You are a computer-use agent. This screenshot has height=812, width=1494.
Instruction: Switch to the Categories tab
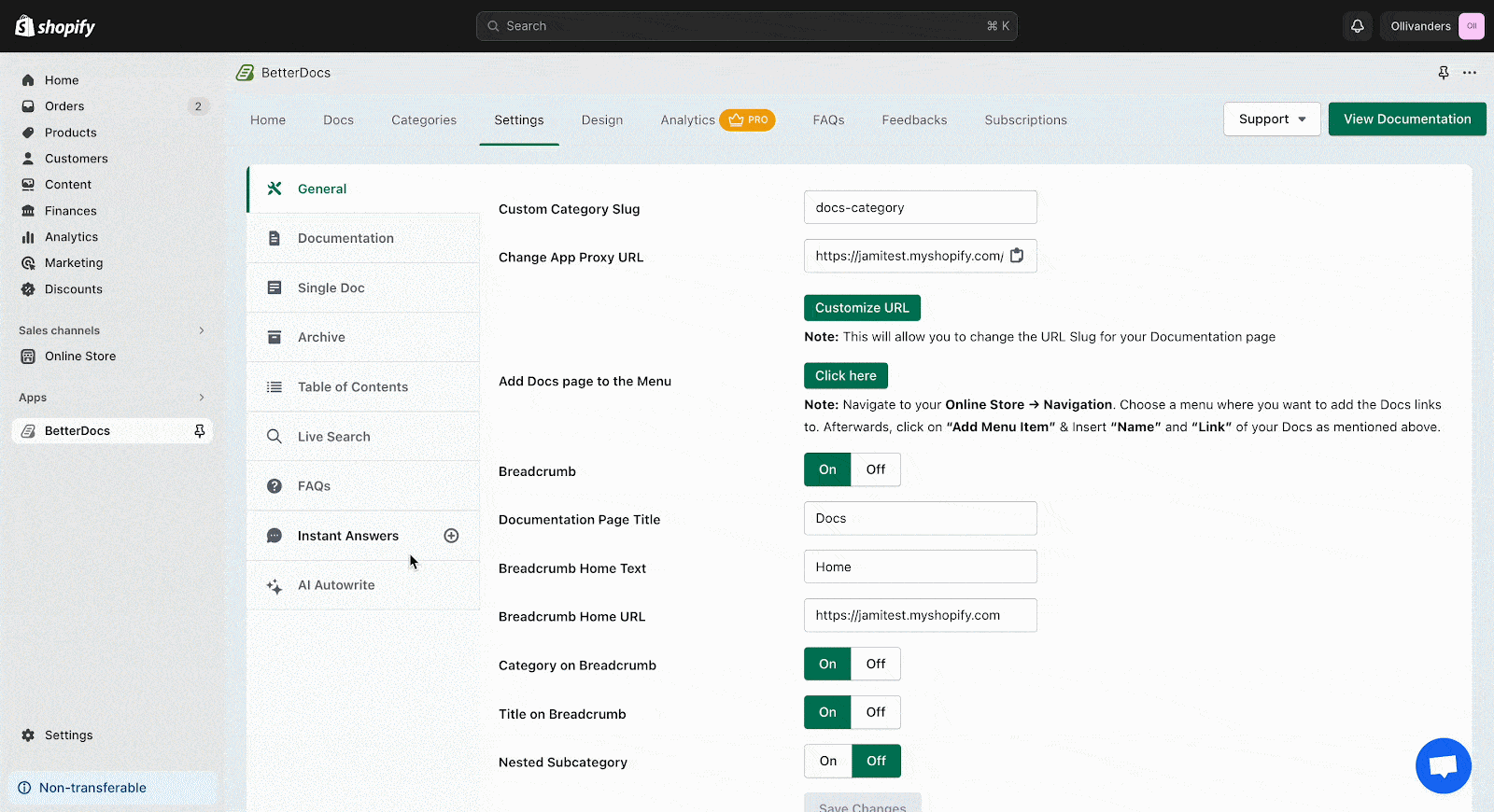(x=424, y=120)
